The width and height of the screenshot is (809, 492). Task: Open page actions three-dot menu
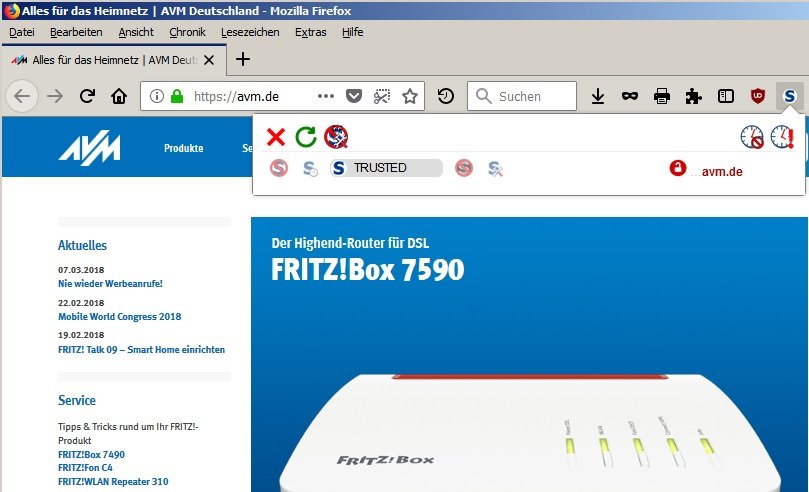coord(326,96)
